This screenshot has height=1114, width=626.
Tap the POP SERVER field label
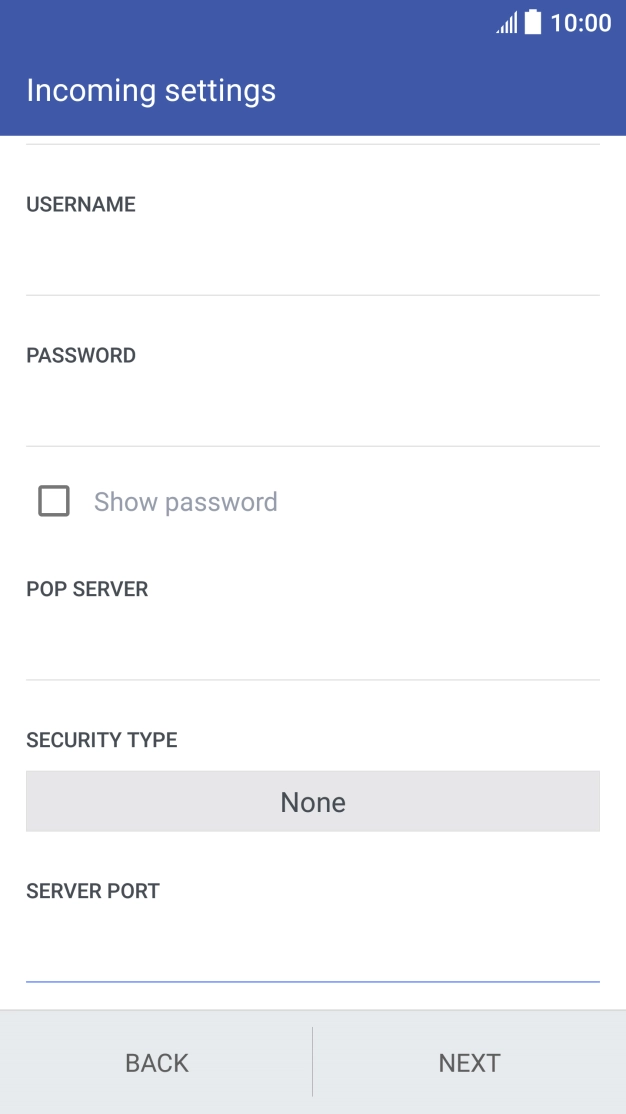tap(87, 590)
